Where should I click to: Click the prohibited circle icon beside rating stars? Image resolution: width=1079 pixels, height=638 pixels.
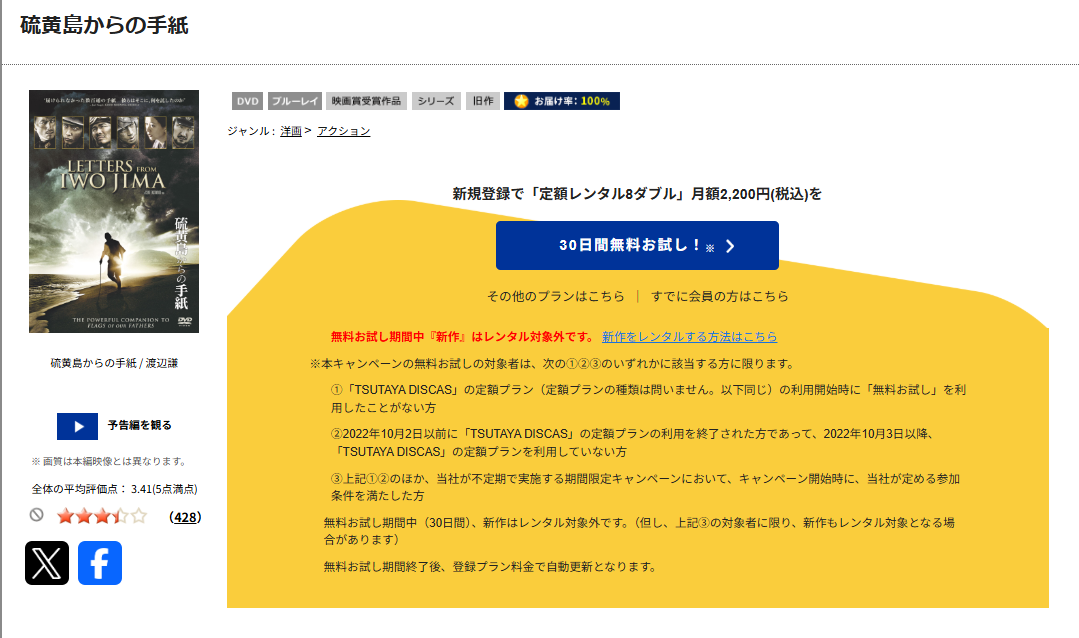pos(36,515)
